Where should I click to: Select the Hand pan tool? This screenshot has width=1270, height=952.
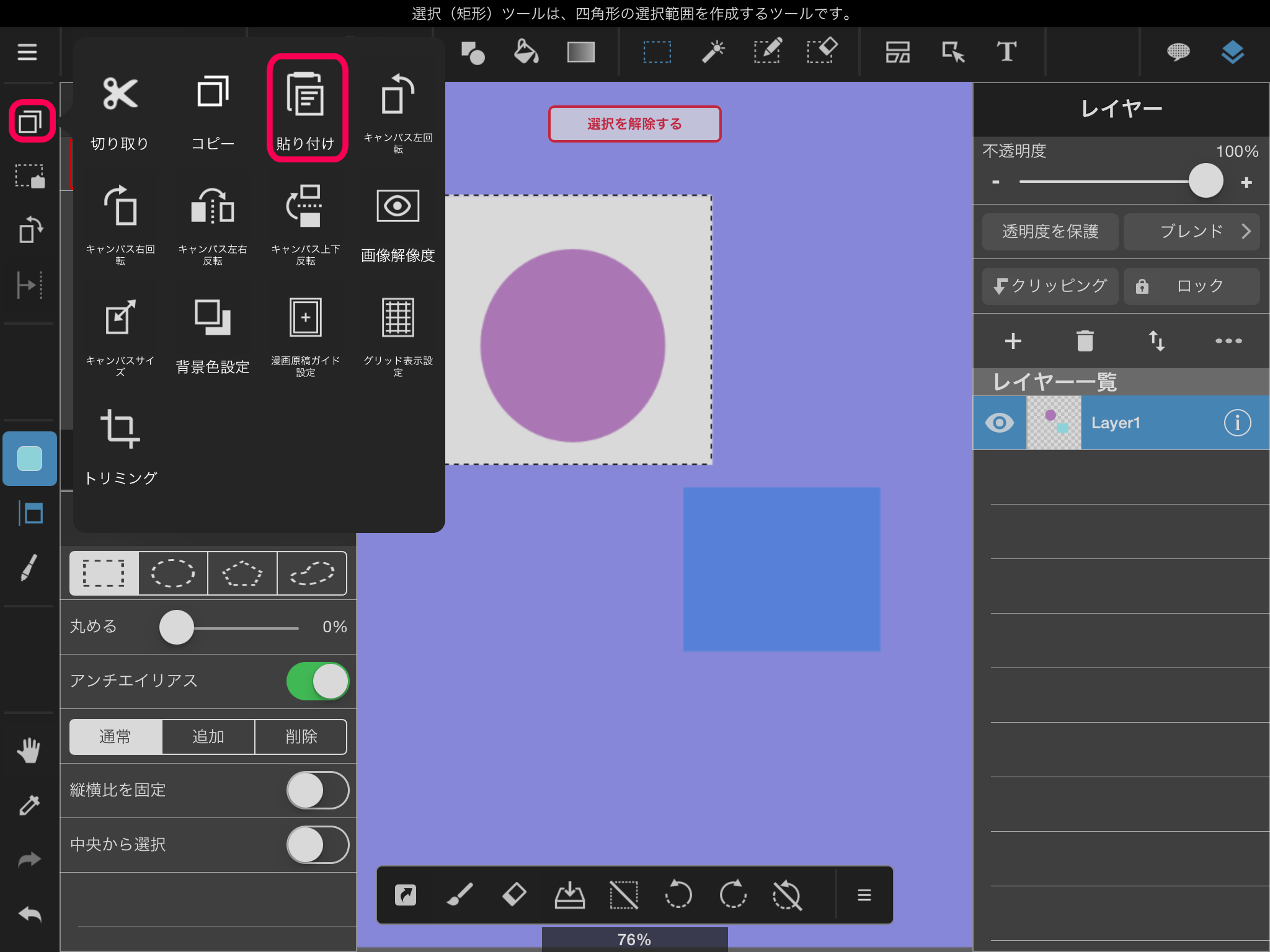[x=29, y=751]
